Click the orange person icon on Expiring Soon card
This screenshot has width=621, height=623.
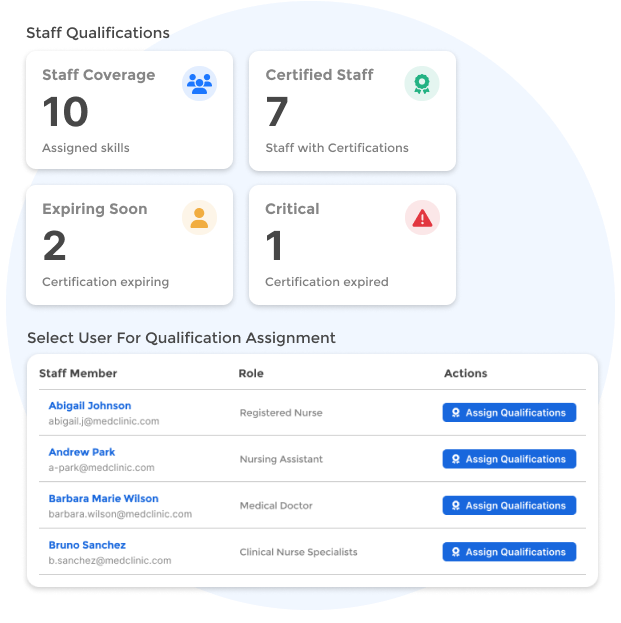(x=199, y=217)
